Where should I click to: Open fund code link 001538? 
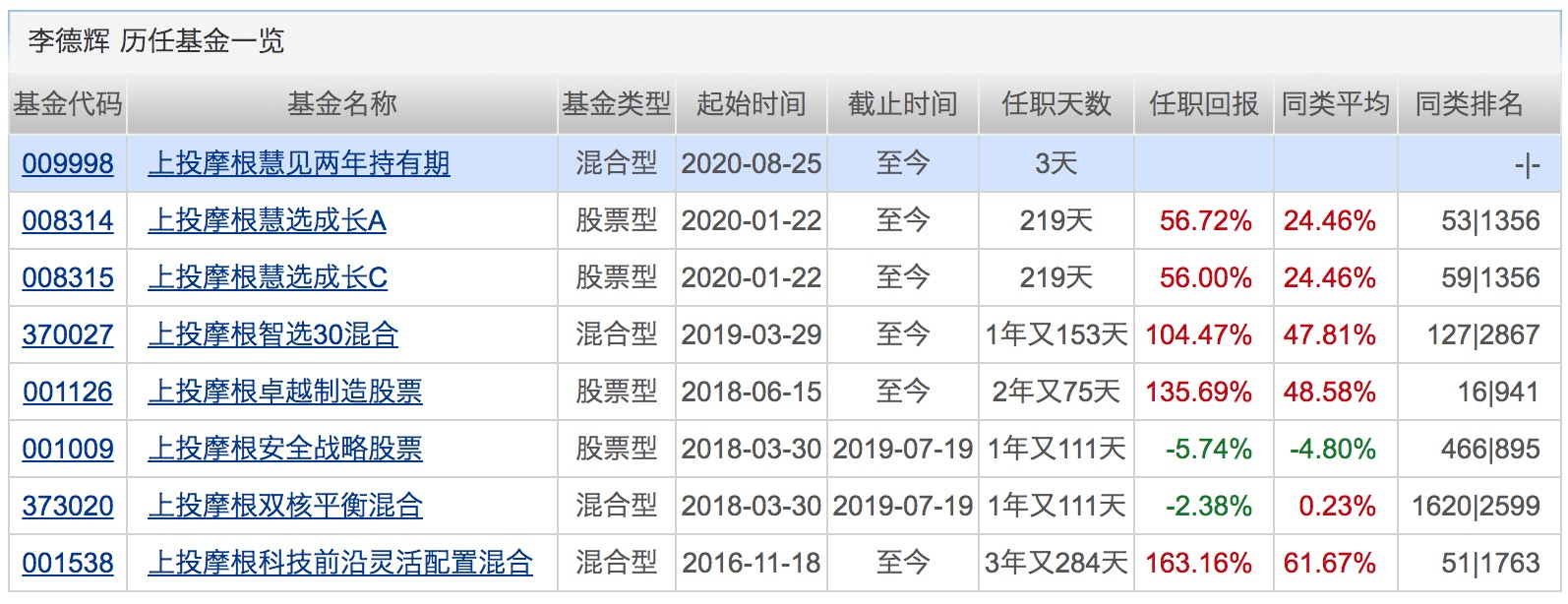(x=68, y=563)
